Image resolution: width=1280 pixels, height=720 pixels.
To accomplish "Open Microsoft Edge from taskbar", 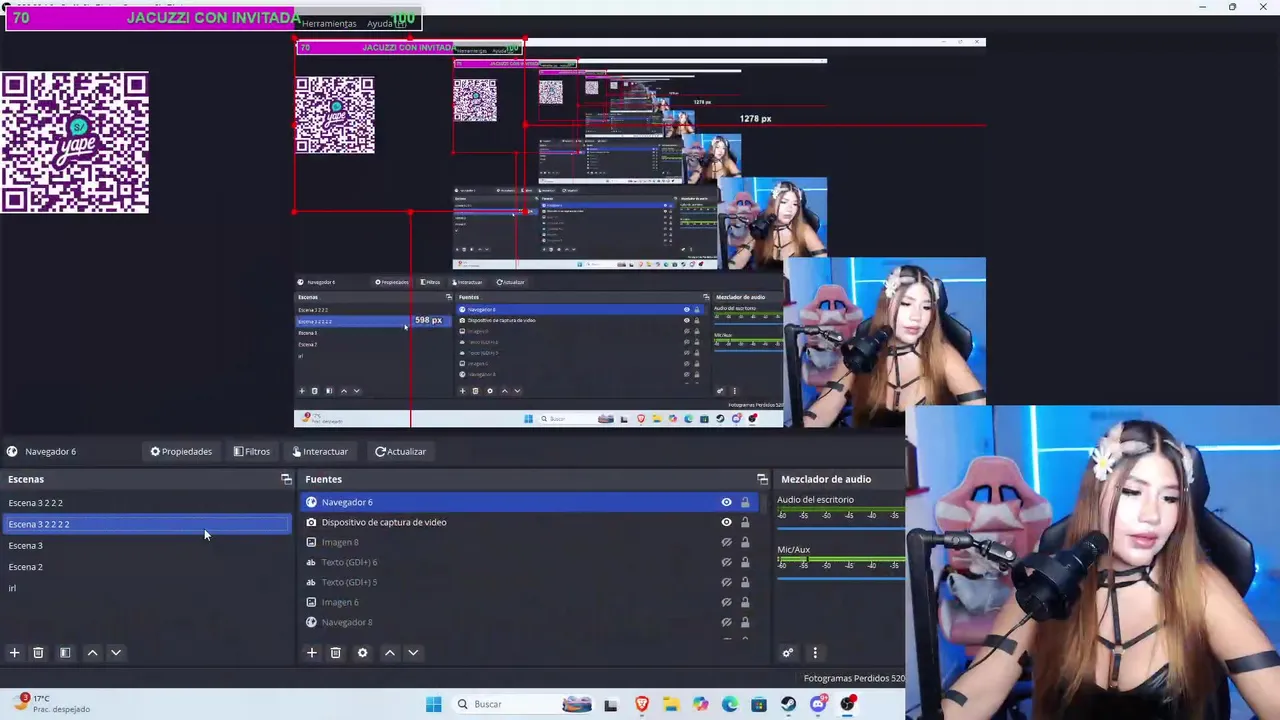I will point(730,704).
